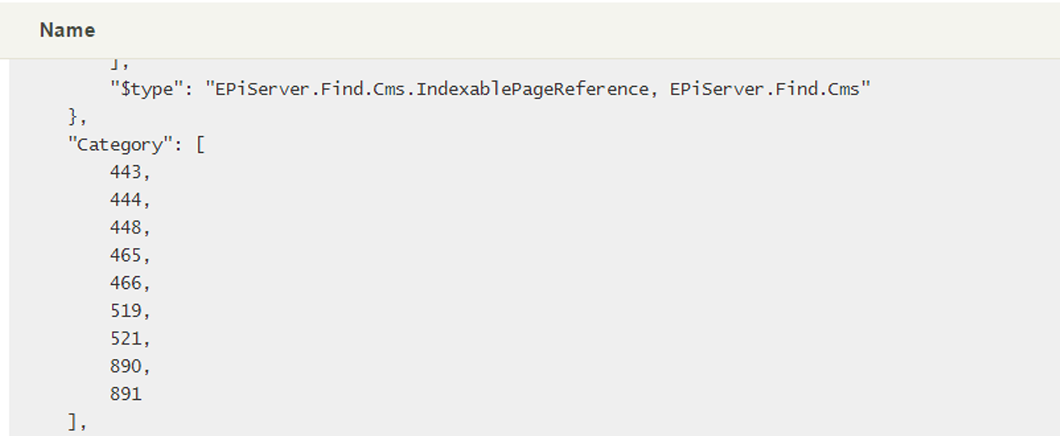Screen dimensions: 1060x436
Task: Click the partially visible bracket above "$type"
Action: (x=116, y=65)
